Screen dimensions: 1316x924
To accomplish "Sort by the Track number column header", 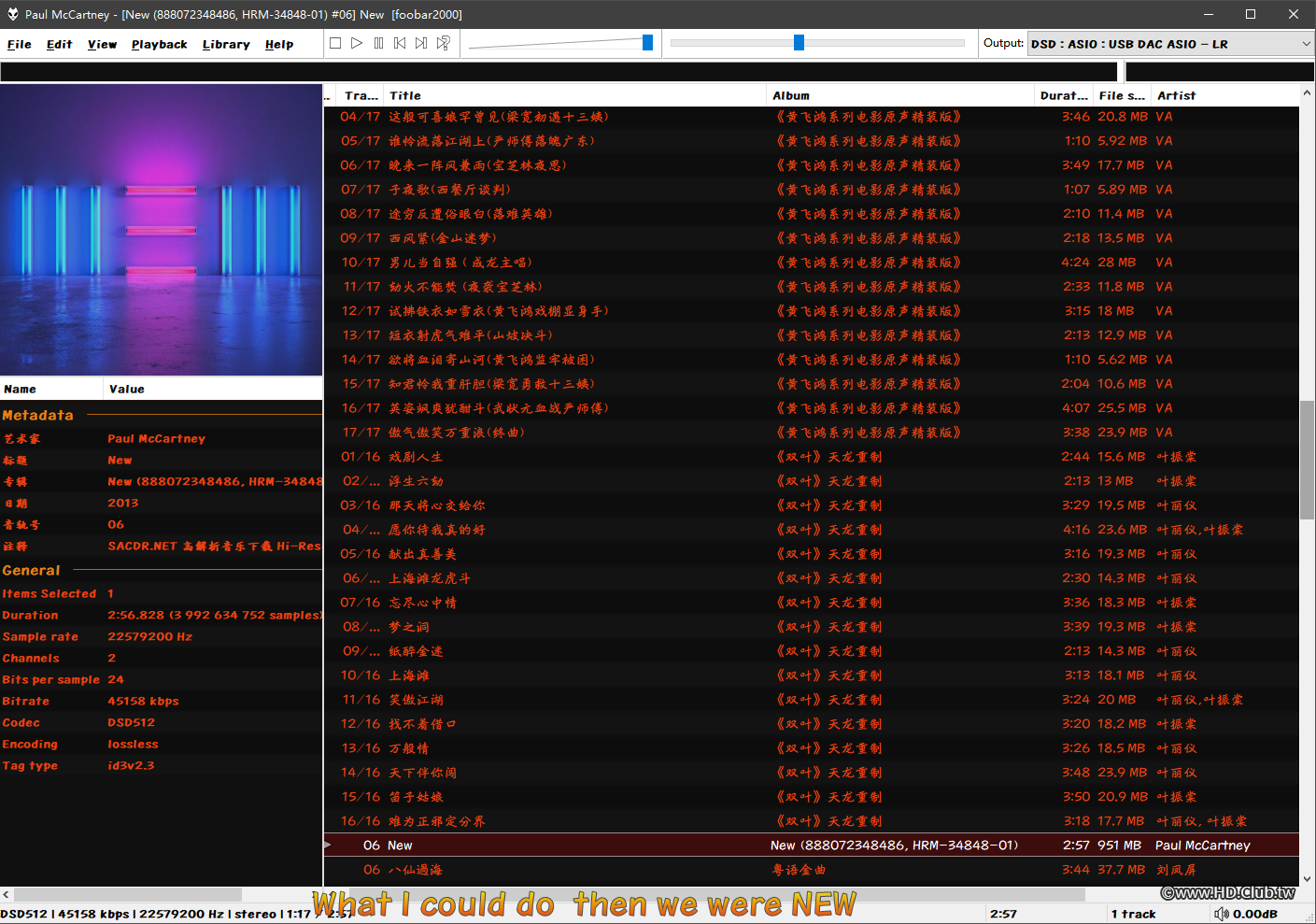I will (360, 95).
